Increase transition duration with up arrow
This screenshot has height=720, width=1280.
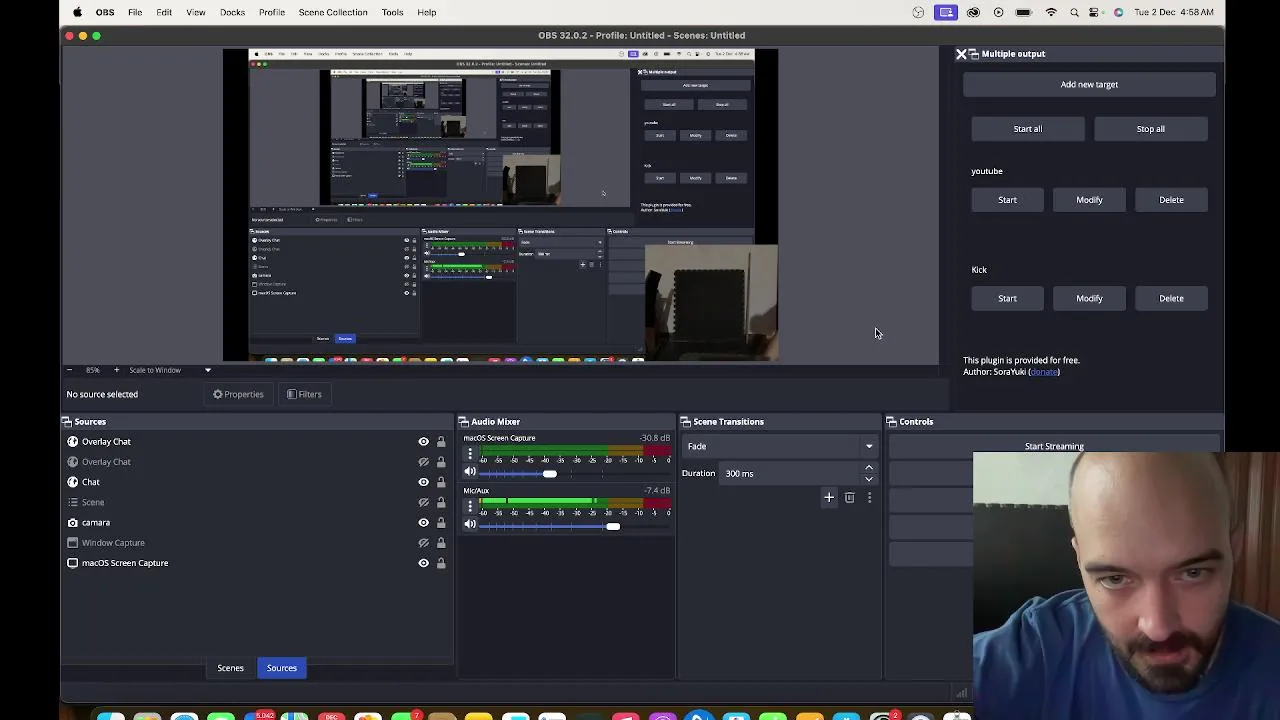coord(869,467)
